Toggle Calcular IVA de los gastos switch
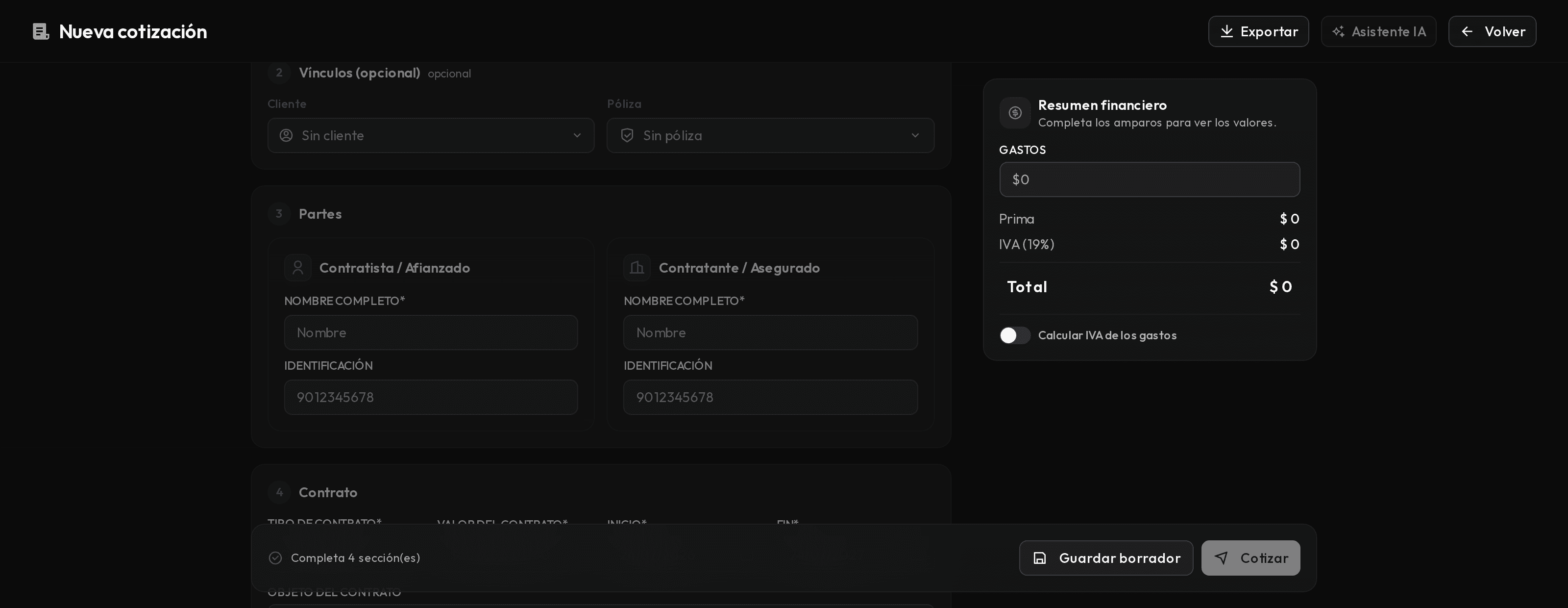The image size is (1568, 608). coord(1015,336)
